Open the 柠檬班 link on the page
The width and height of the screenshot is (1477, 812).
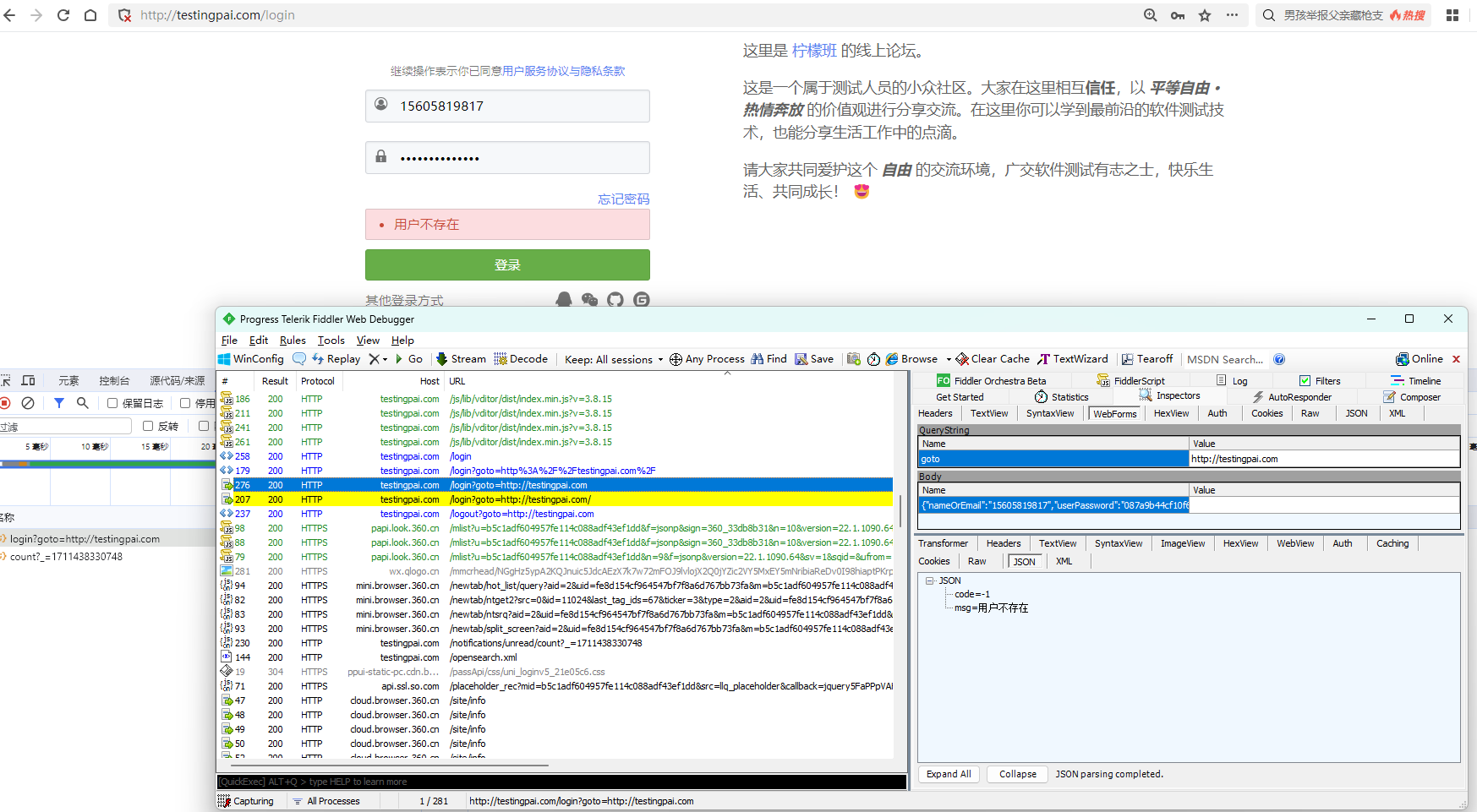pyautogui.click(x=814, y=51)
